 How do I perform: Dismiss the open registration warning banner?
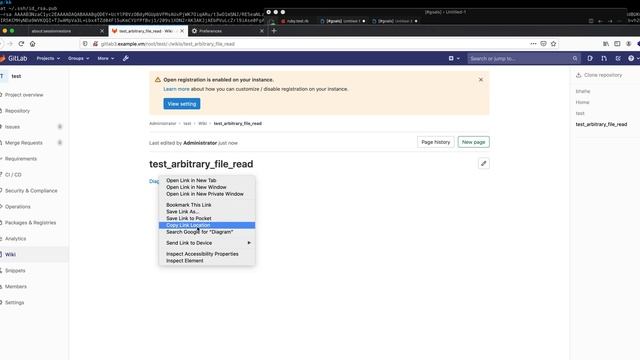tap(481, 80)
